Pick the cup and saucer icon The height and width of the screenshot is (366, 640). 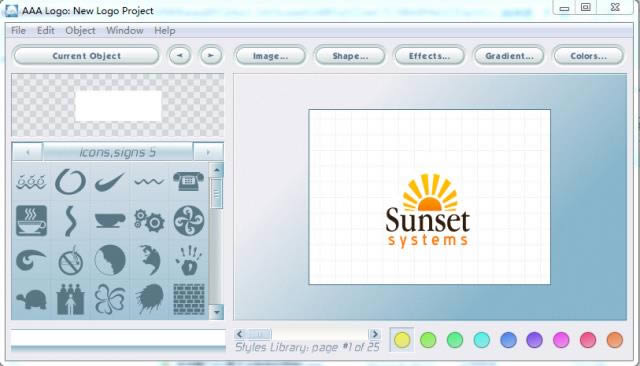pyautogui.click(x=110, y=221)
